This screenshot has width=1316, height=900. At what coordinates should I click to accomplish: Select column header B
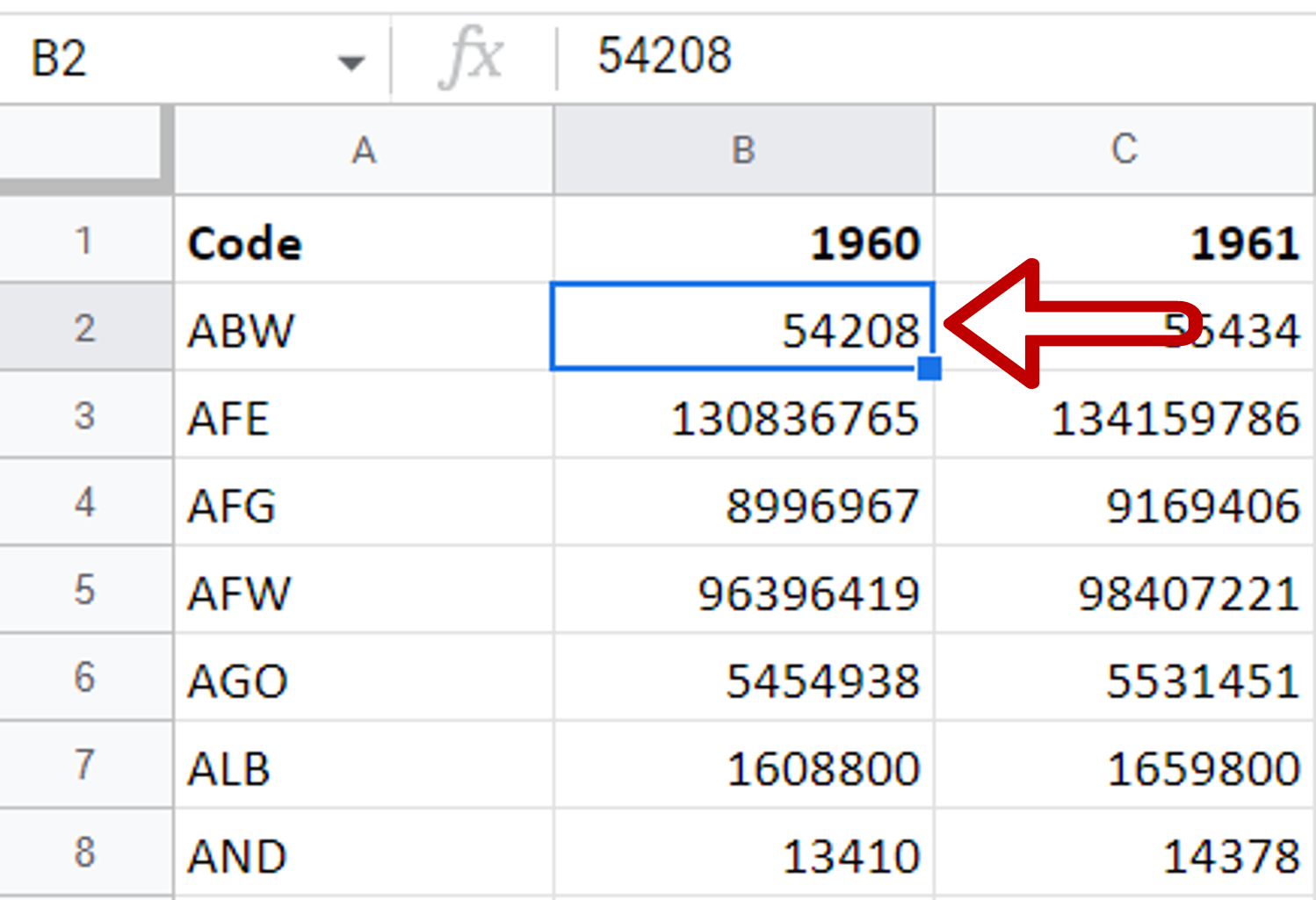[x=742, y=149]
